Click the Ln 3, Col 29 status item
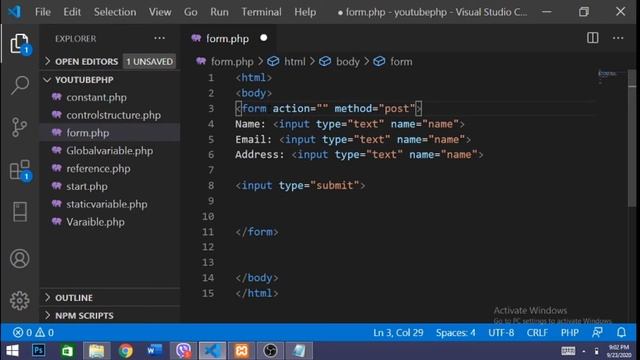The height and width of the screenshot is (360, 640). click(x=398, y=333)
